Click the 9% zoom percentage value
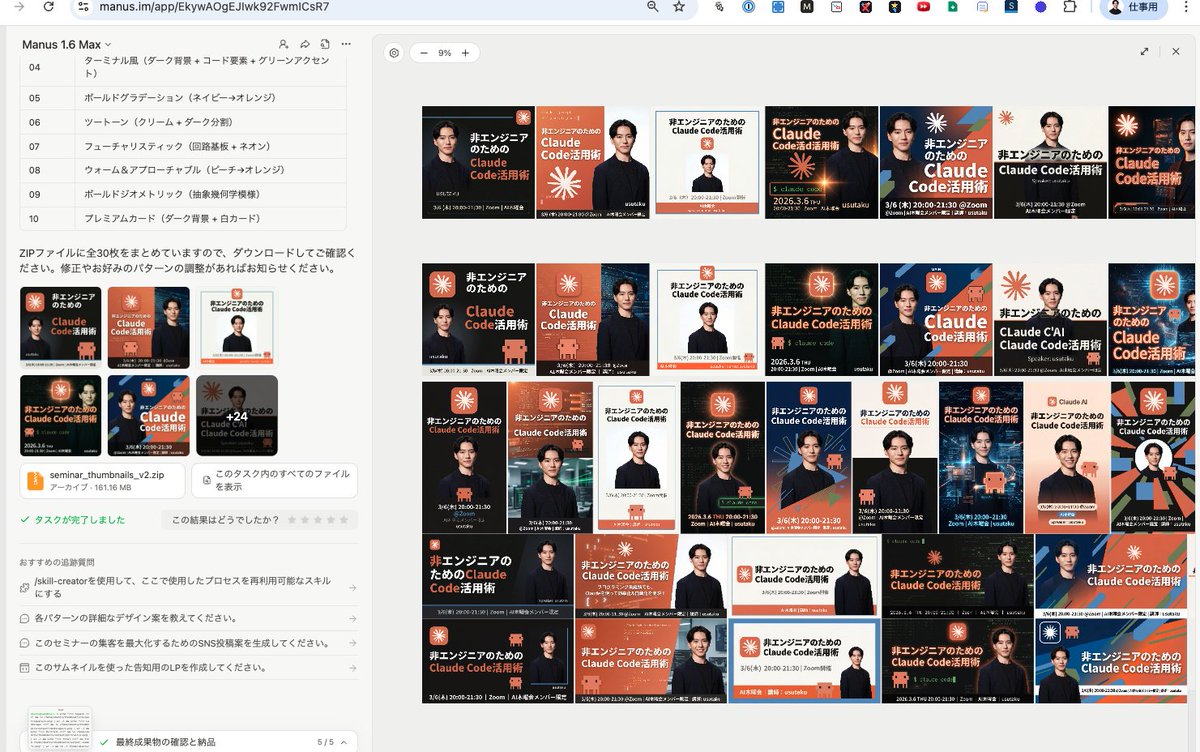The height and width of the screenshot is (752, 1200). point(444,53)
